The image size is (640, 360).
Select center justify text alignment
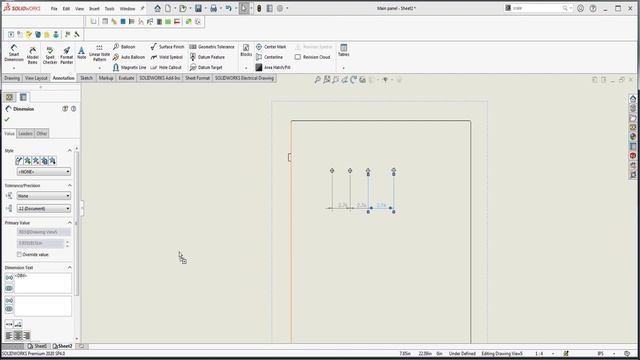pos(18,336)
